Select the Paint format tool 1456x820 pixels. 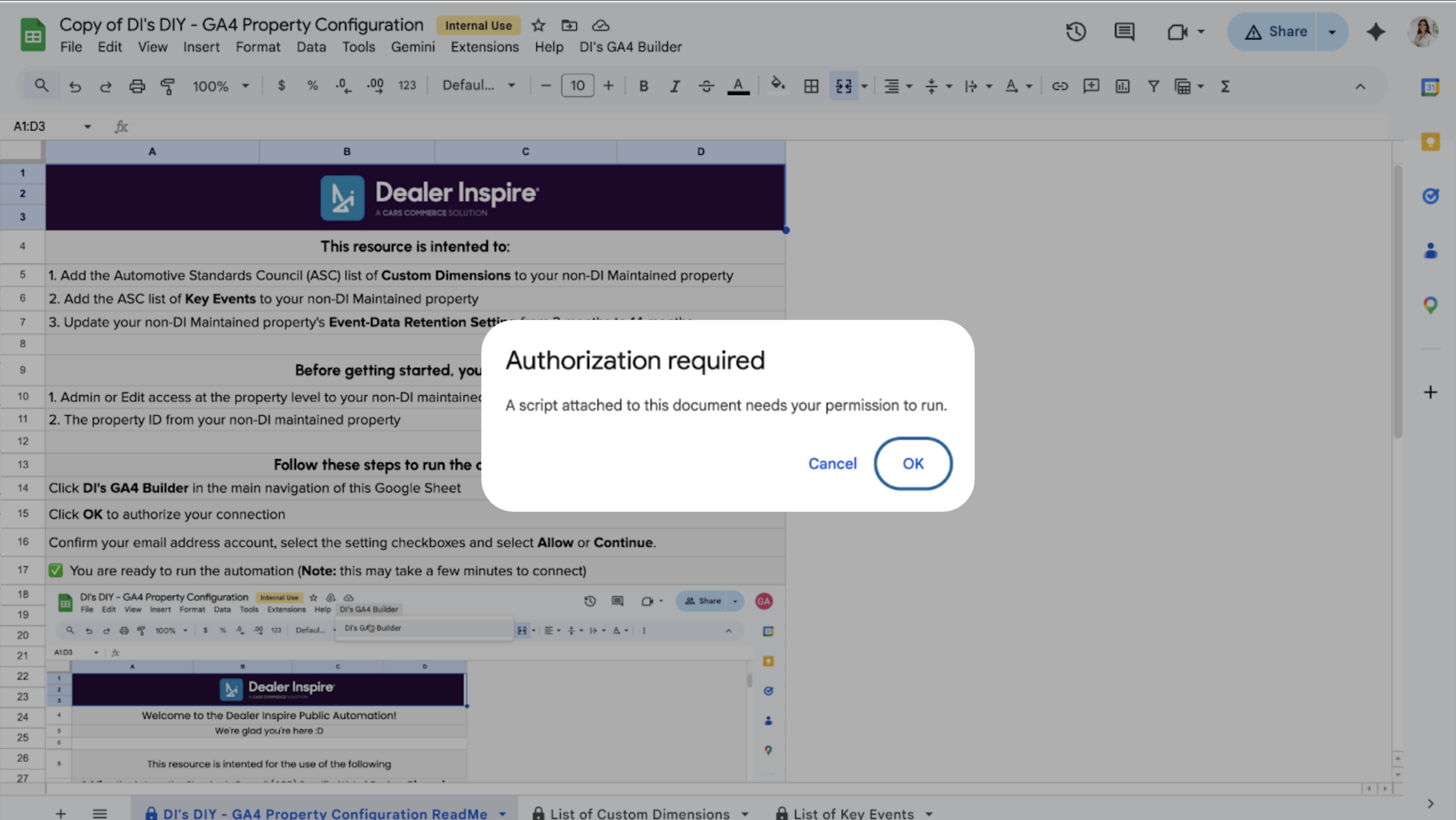pos(167,86)
